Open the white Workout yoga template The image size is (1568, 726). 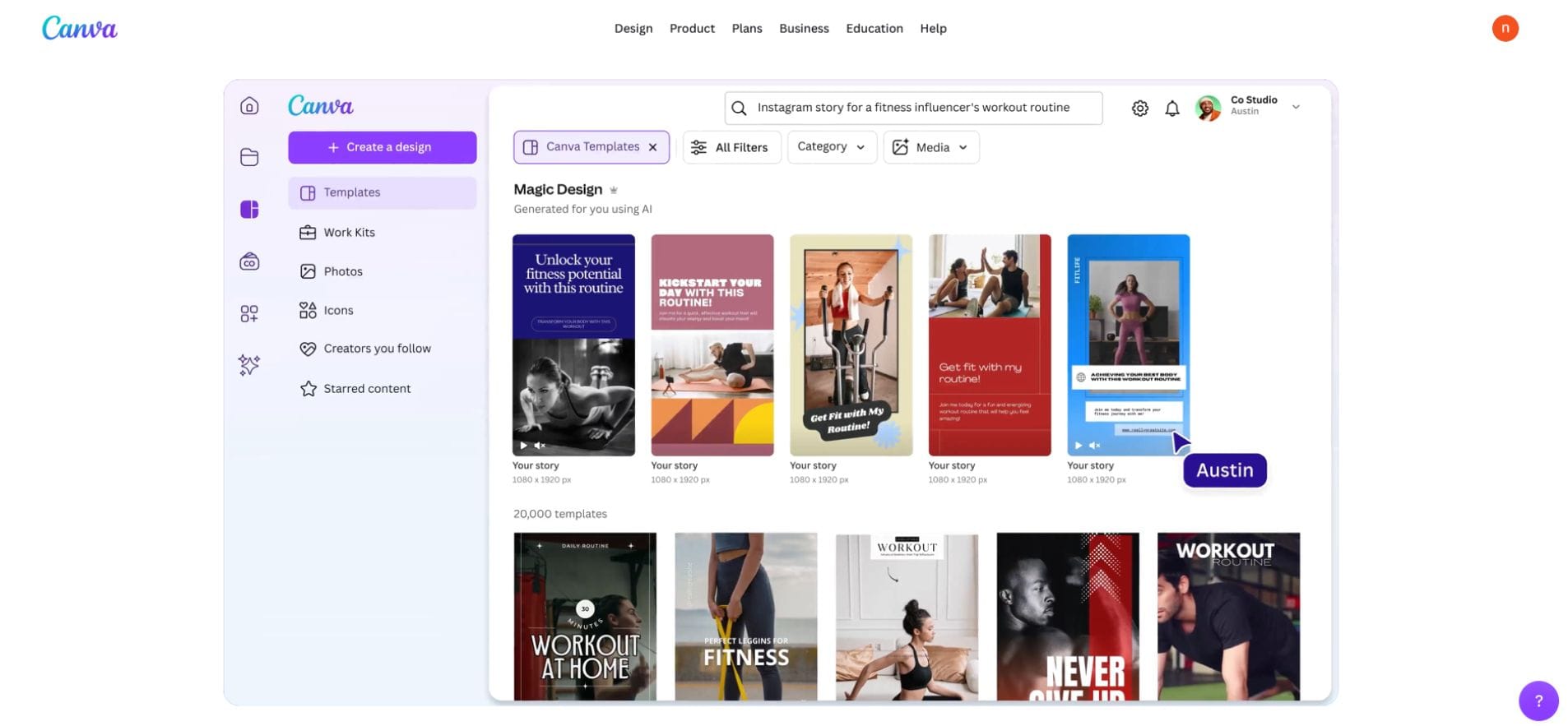coord(907,616)
